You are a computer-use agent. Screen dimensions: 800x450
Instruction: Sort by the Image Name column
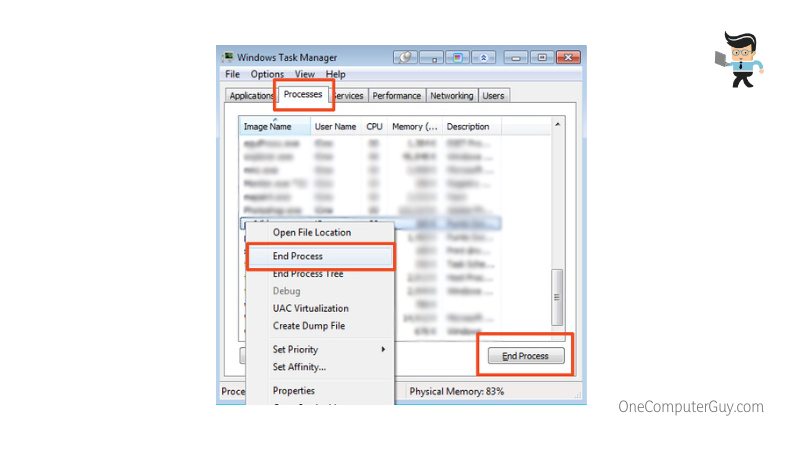click(x=274, y=127)
